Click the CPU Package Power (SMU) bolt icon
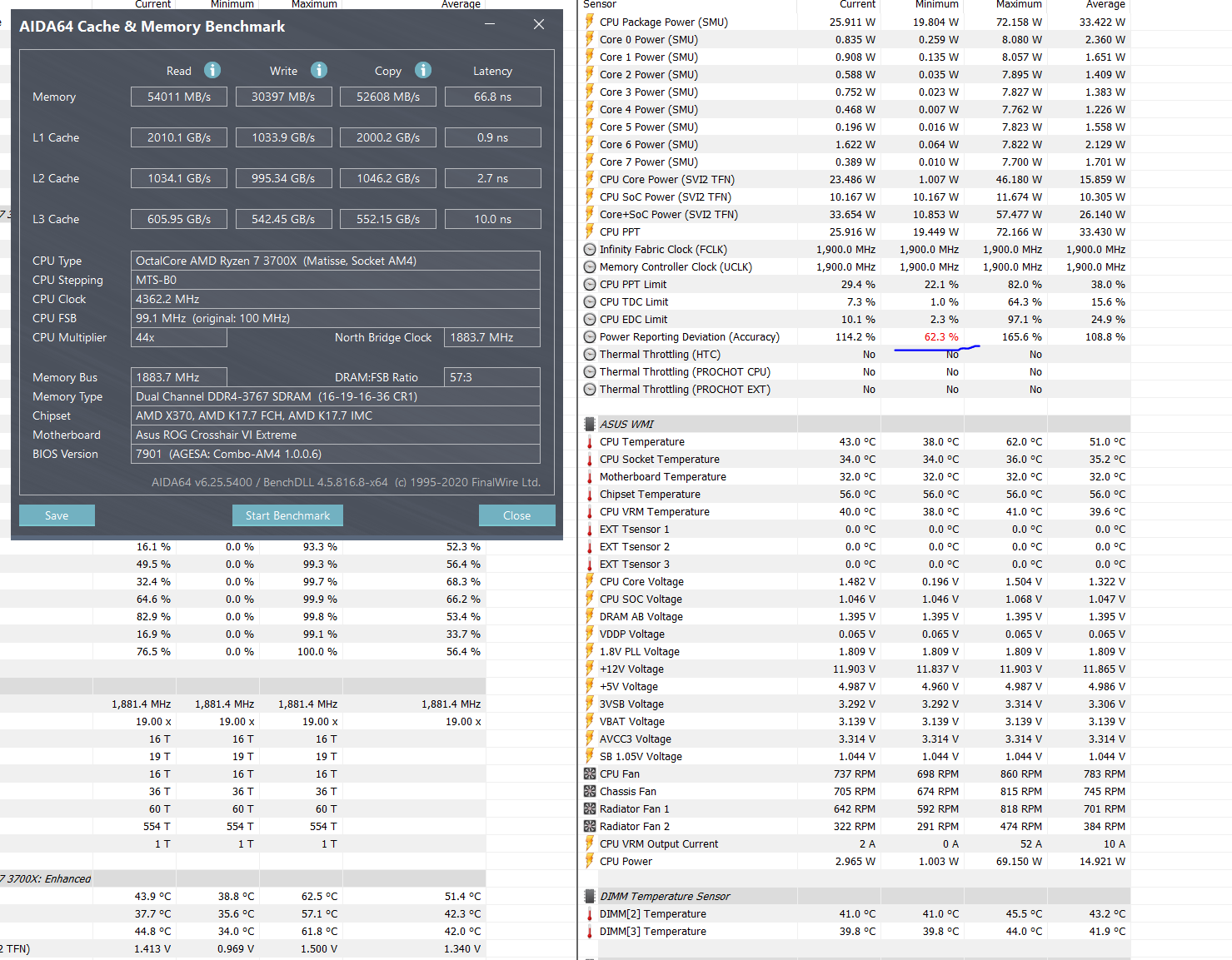This screenshot has width=1232, height=960. click(x=590, y=22)
